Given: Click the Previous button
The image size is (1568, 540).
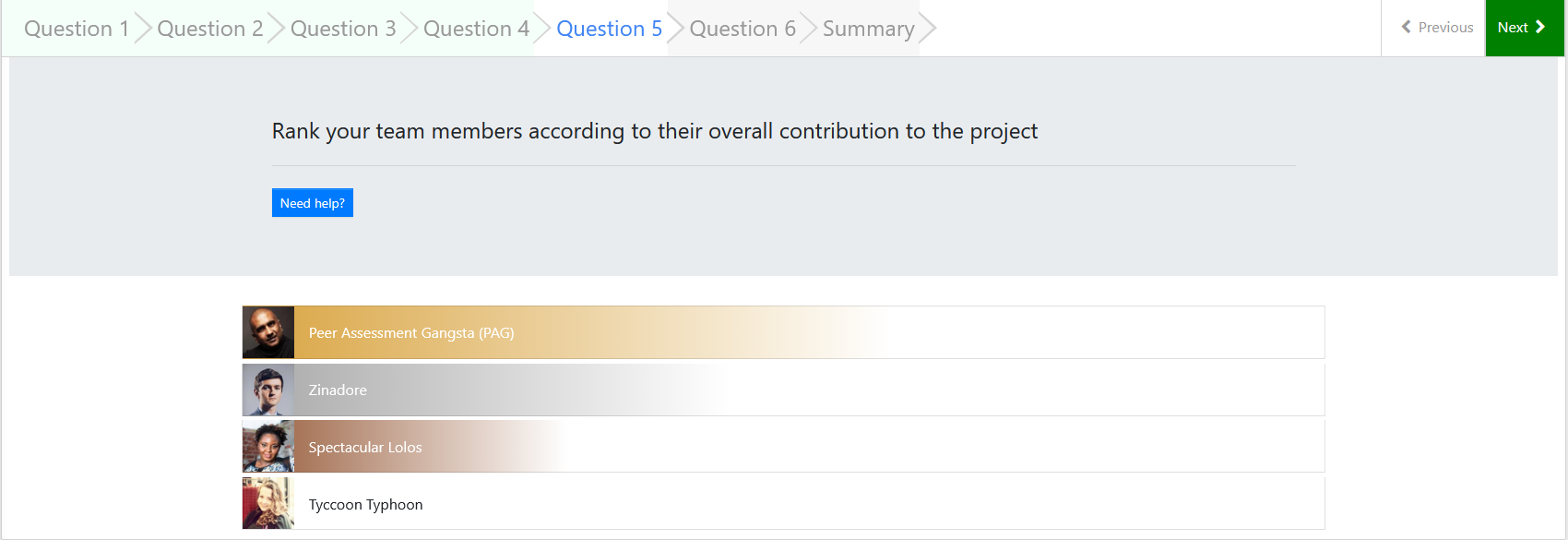Looking at the screenshot, I should pyautogui.click(x=1436, y=28).
